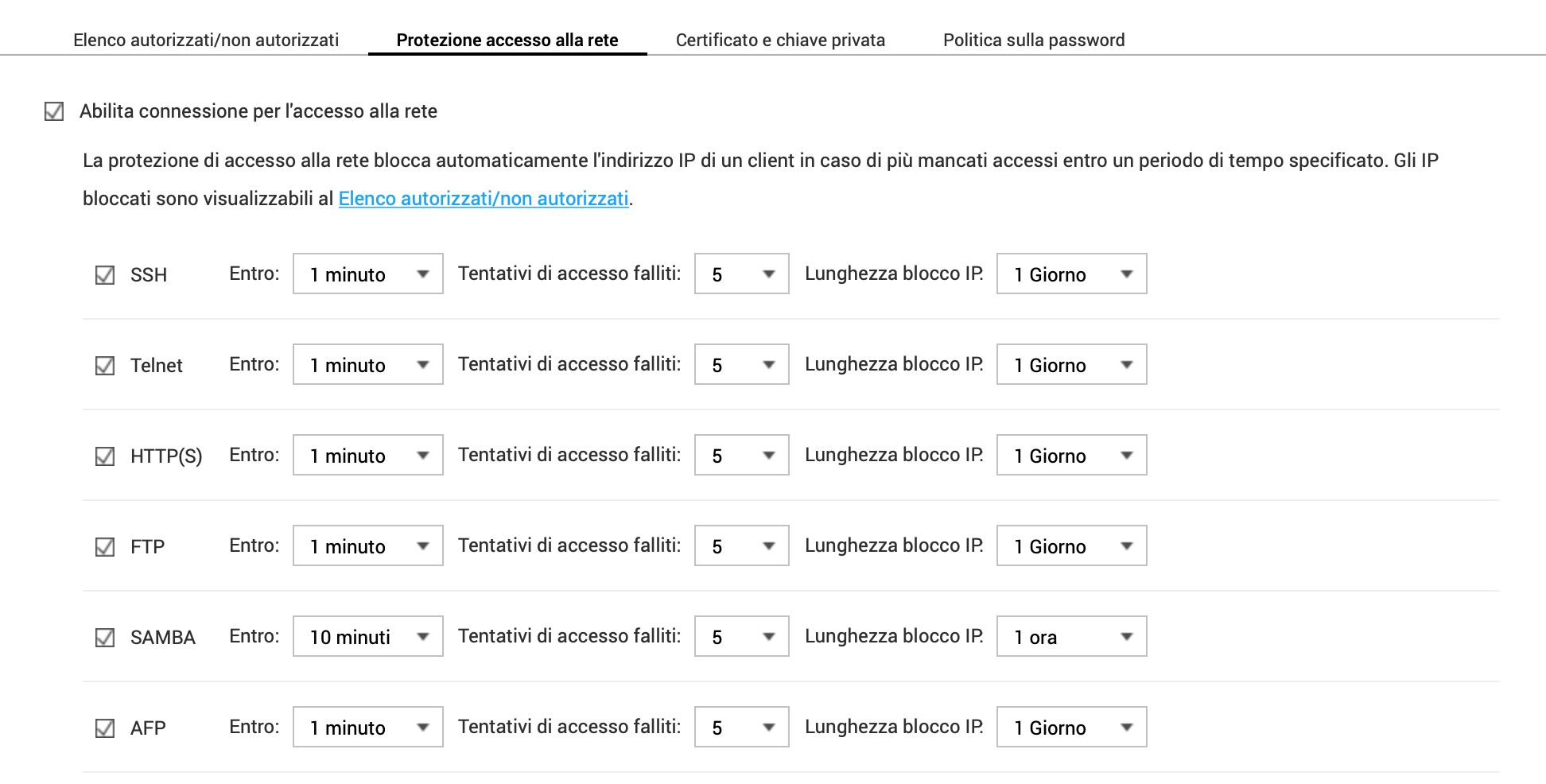Select the Protezione accesso alla rete tab
The image size is (1546, 784).
tap(507, 40)
